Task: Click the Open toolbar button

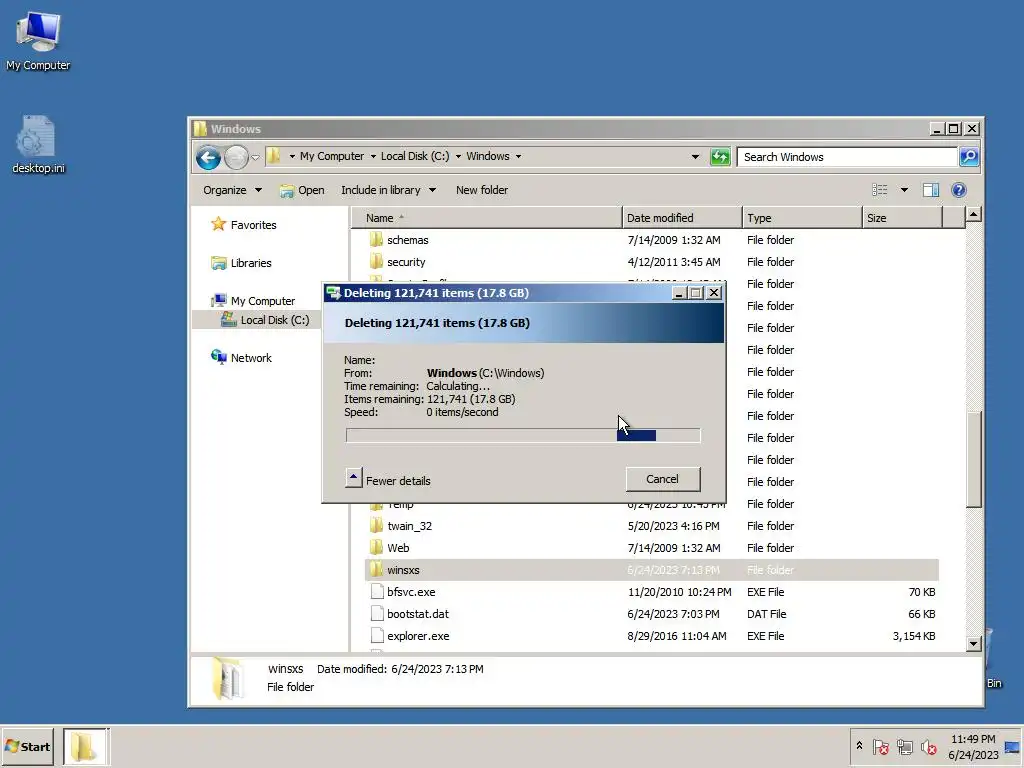Action: tap(302, 190)
